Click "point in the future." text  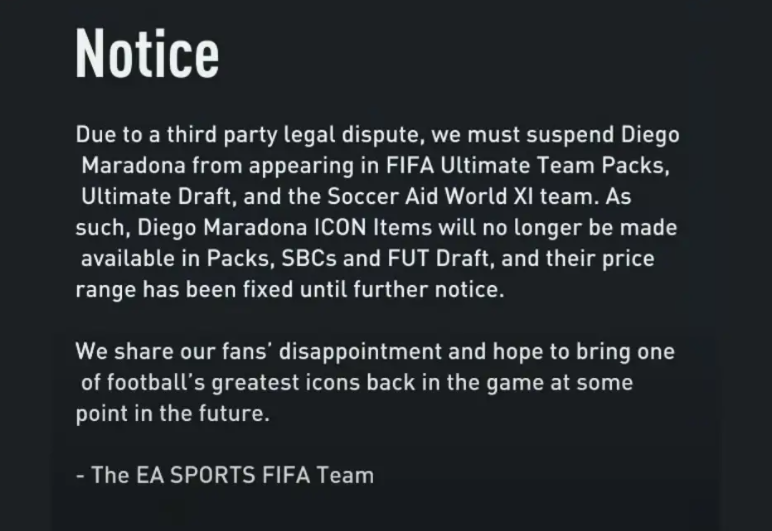click(173, 414)
